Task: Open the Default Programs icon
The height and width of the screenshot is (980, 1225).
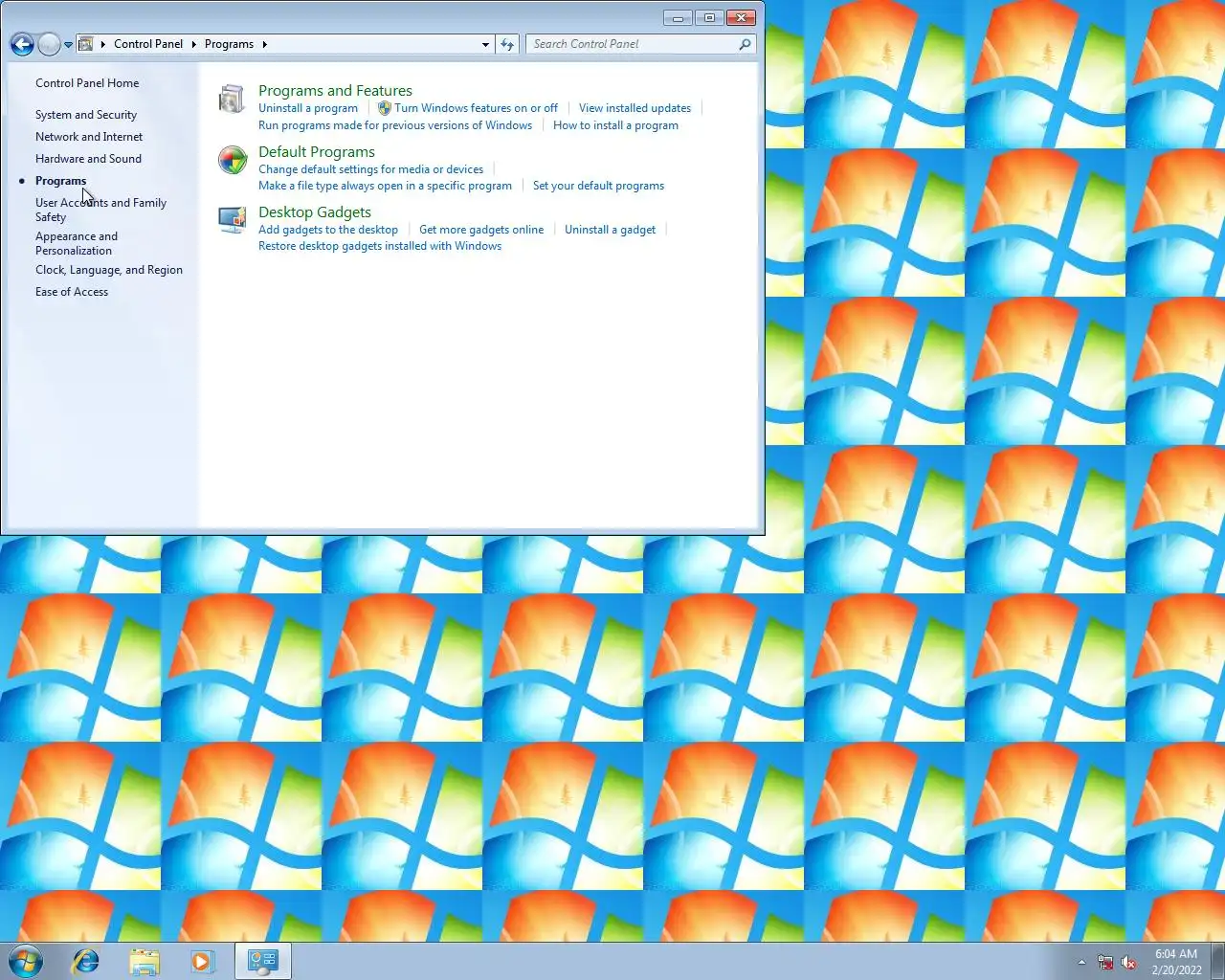Action: click(x=233, y=160)
